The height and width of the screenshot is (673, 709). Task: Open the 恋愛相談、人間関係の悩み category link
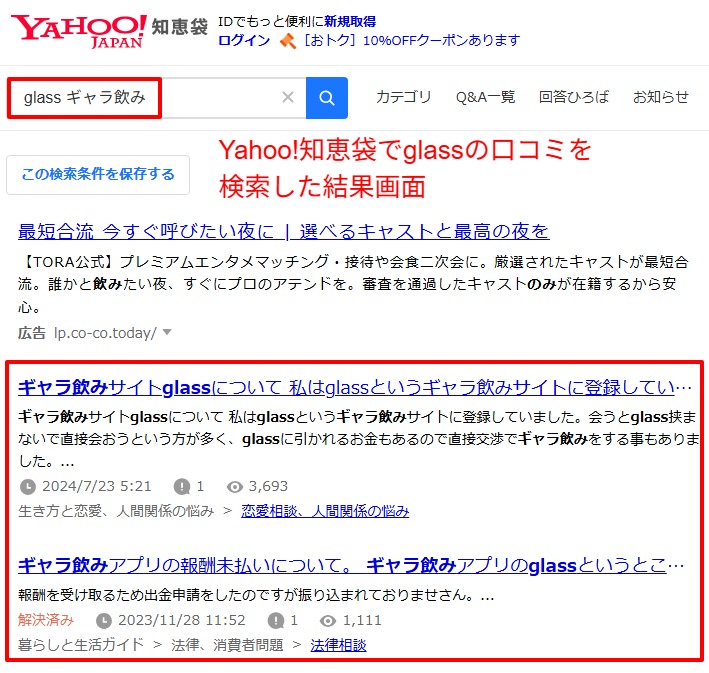point(325,511)
